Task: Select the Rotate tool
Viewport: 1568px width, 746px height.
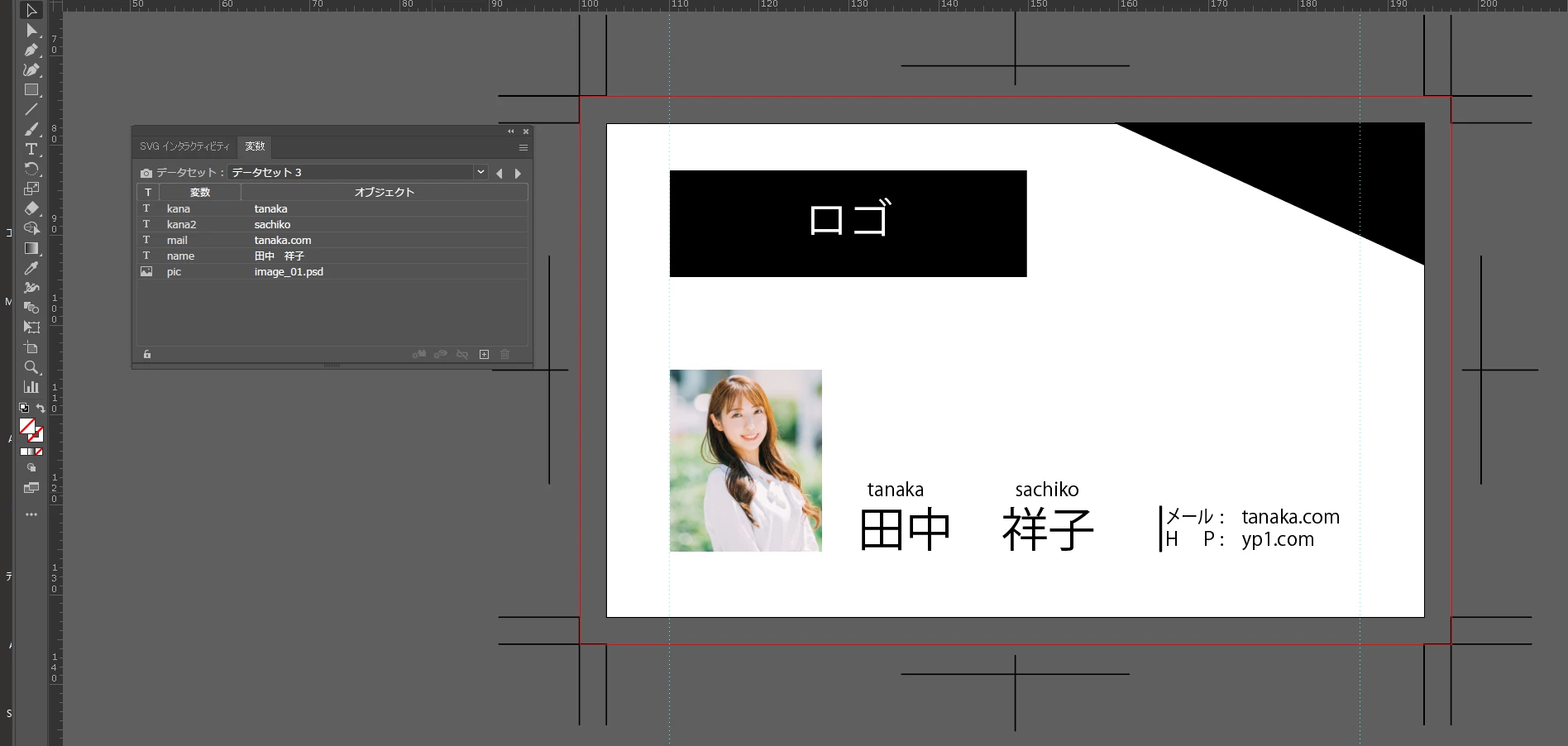Action: pyautogui.click(x=31, y=169)
